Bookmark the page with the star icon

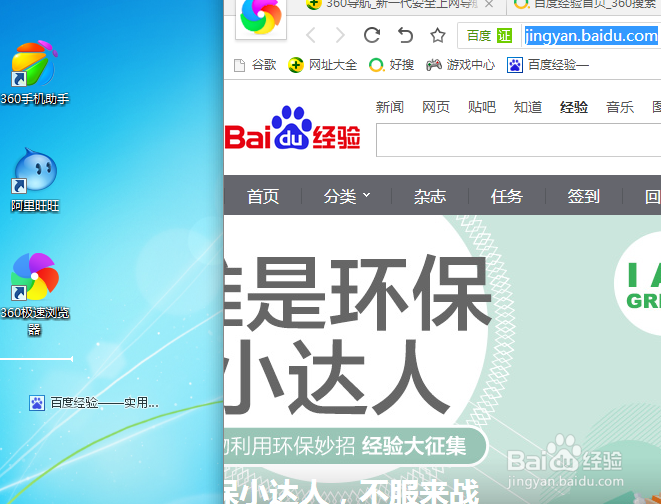(x=438, y=35)
